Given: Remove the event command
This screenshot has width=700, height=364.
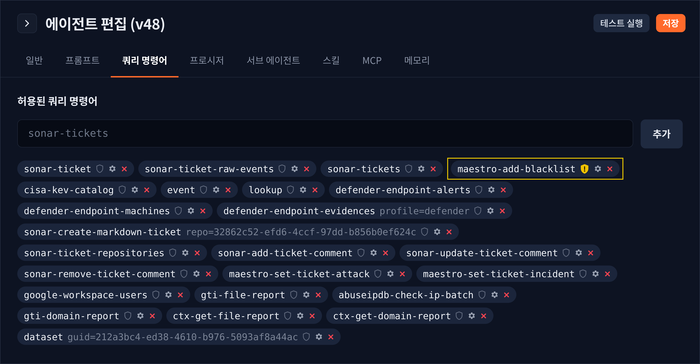Looking at the screenshot, I should (x=228, y=190).
